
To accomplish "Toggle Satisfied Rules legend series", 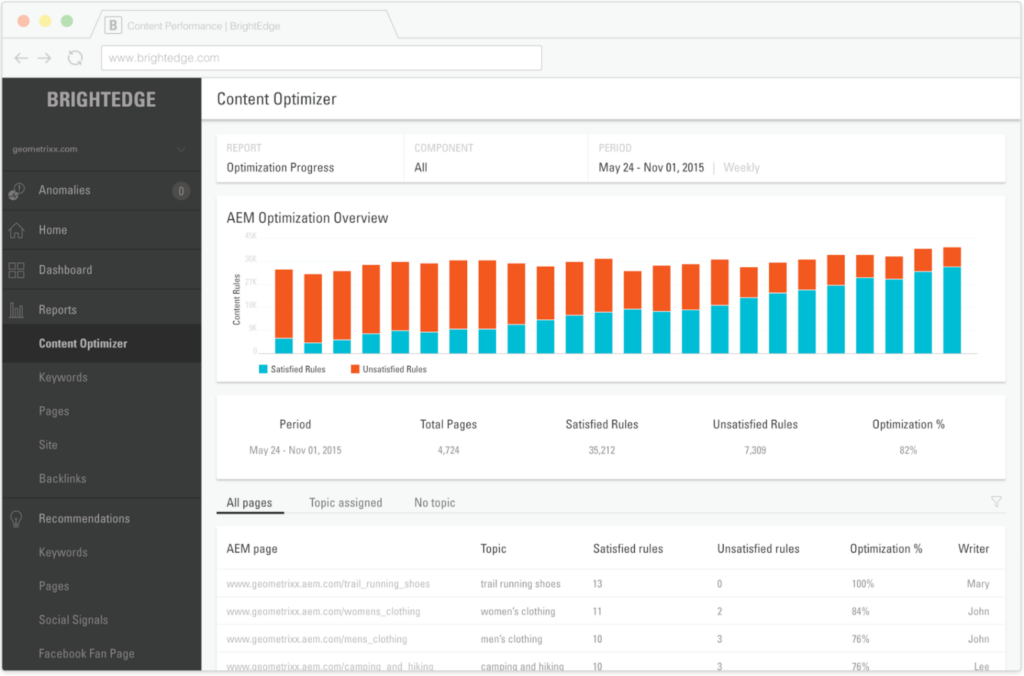I will (292, 369).
